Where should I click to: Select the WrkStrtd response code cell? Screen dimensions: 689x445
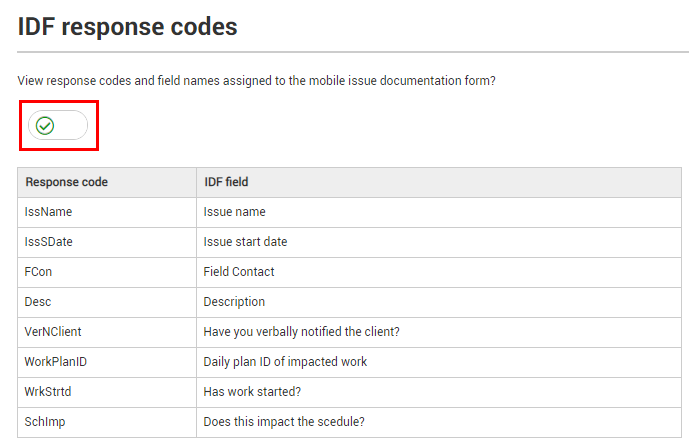(107, 392)
